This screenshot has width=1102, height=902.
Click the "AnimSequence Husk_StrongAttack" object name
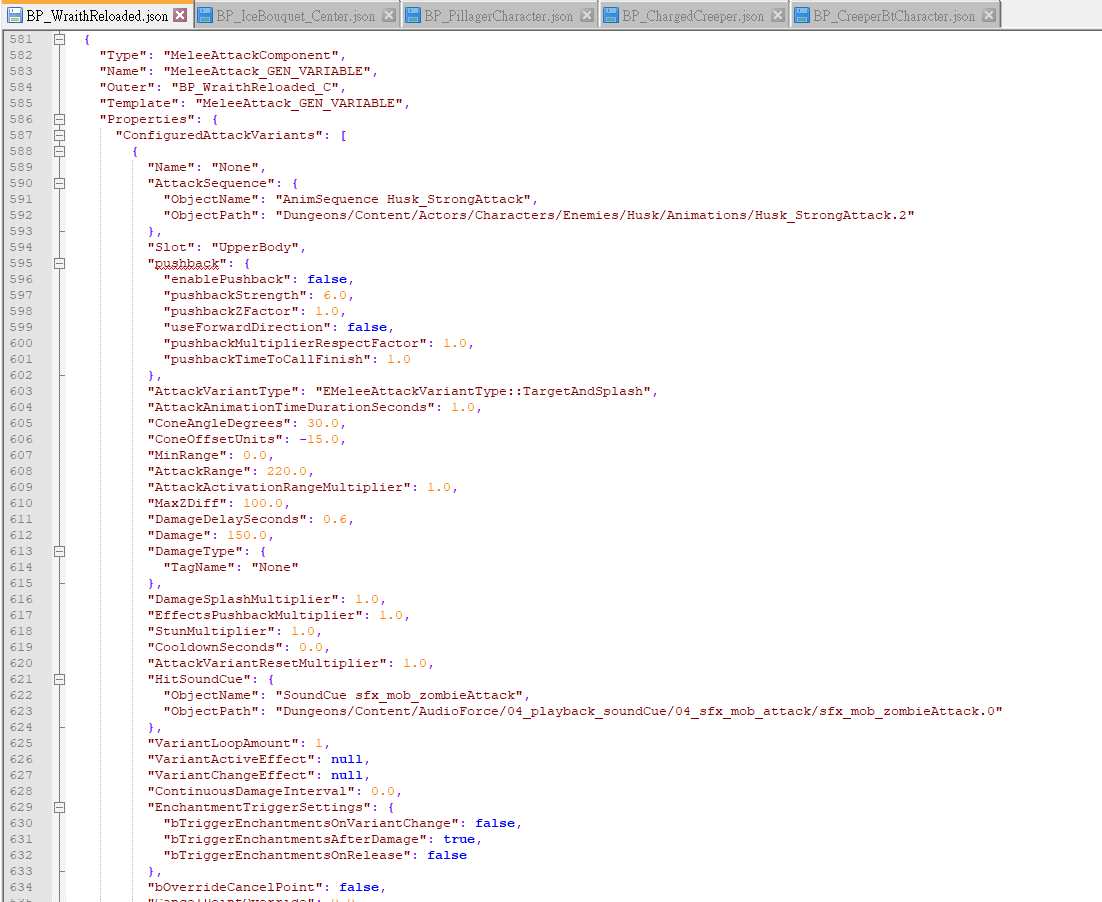click(x=403, y=200)
